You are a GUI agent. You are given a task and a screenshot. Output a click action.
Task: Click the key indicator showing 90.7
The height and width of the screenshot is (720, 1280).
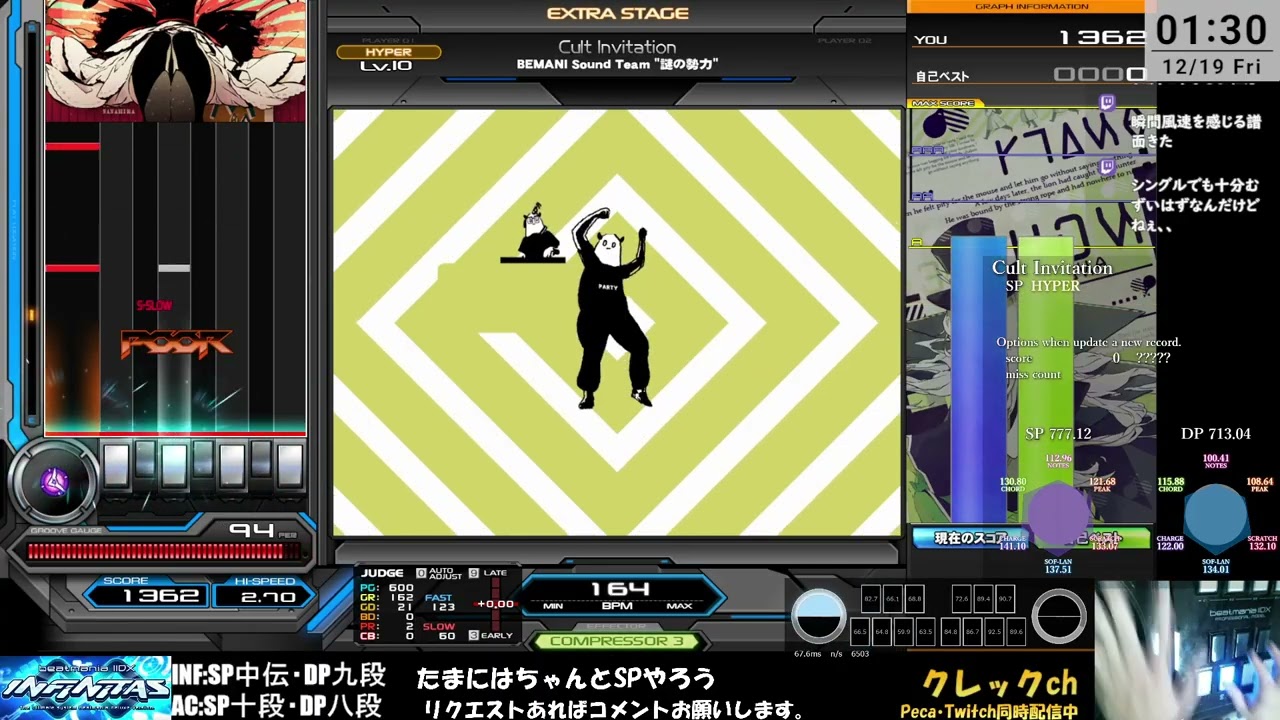1004,599
